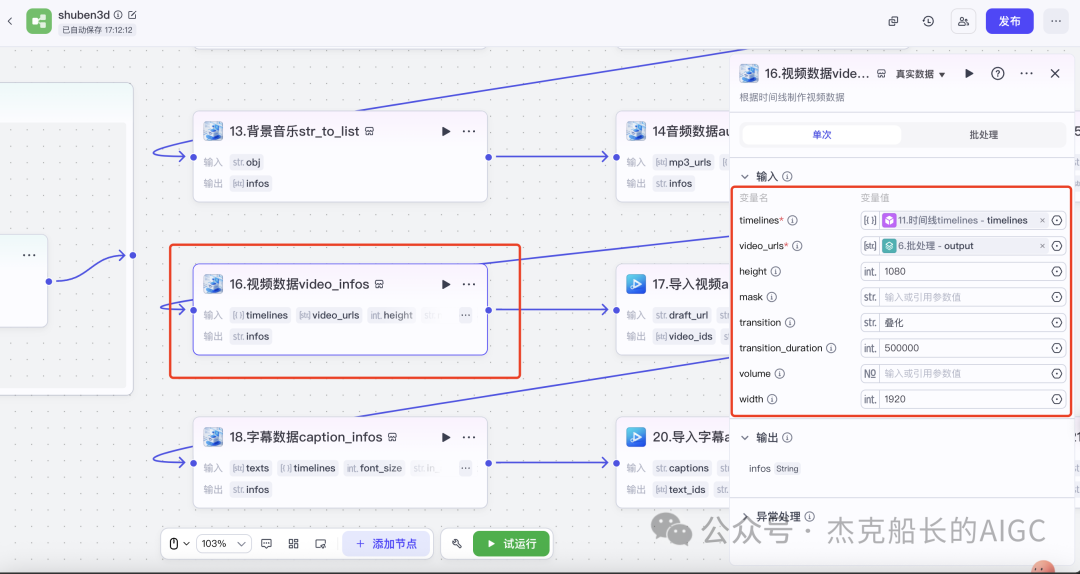1080x574 pixels.
Task: Expand hidden inputs of node 18 card
Action: pos(466,468)
